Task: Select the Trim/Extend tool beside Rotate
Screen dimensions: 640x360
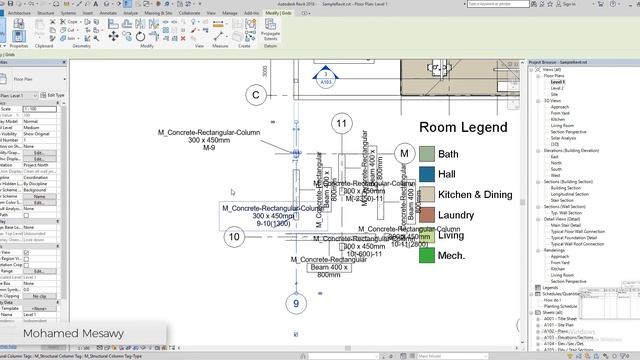Action: (x=154, y=36)
